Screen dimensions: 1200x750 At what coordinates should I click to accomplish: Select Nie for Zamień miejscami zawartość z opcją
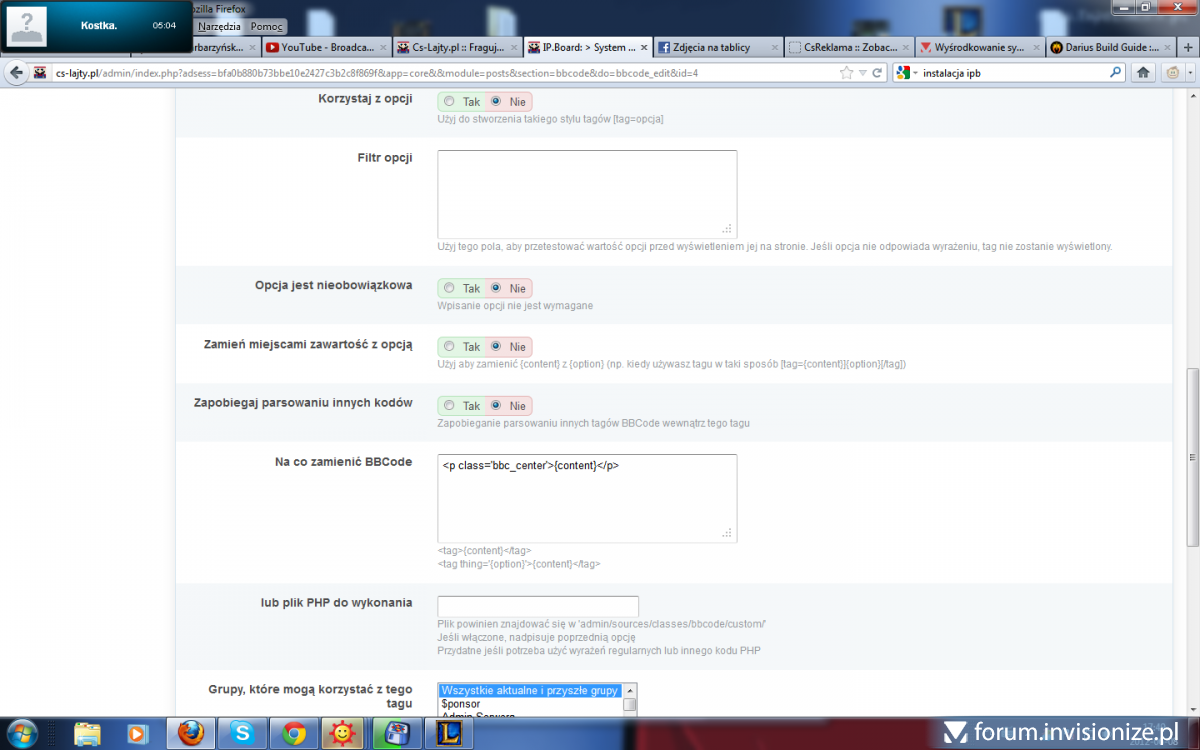495,347
